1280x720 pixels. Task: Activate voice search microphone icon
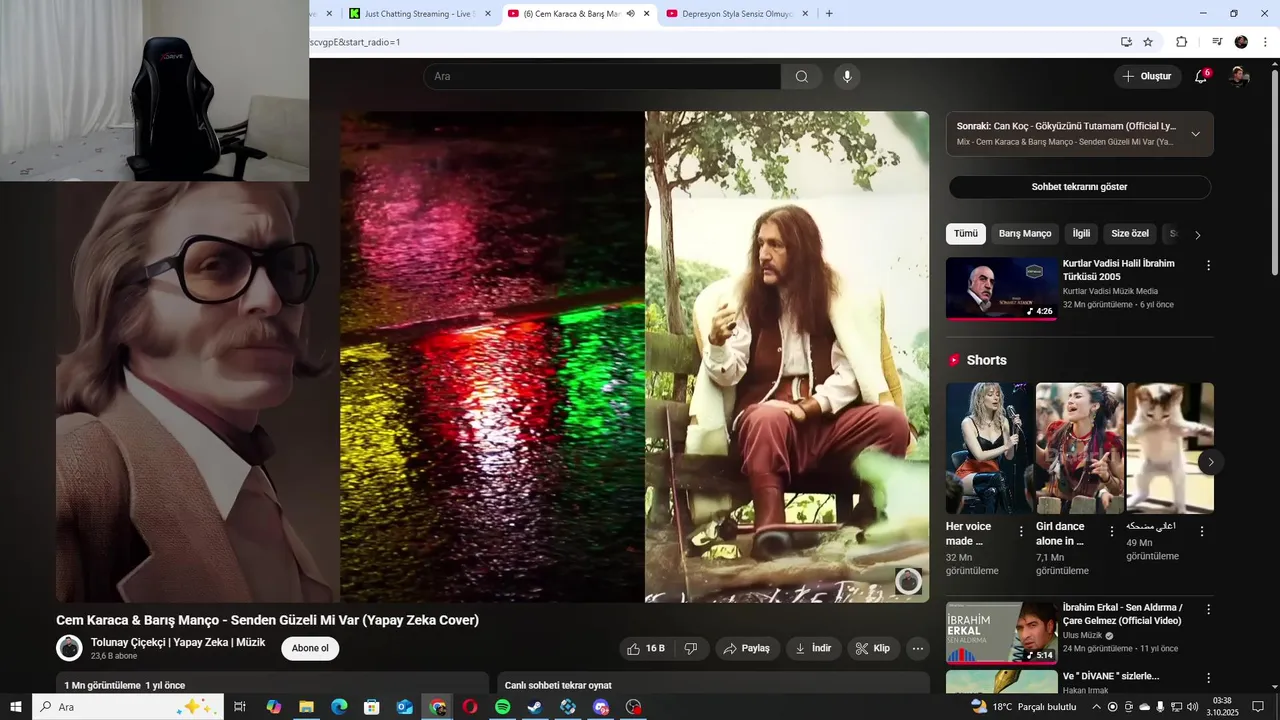(x=847, y=77)
